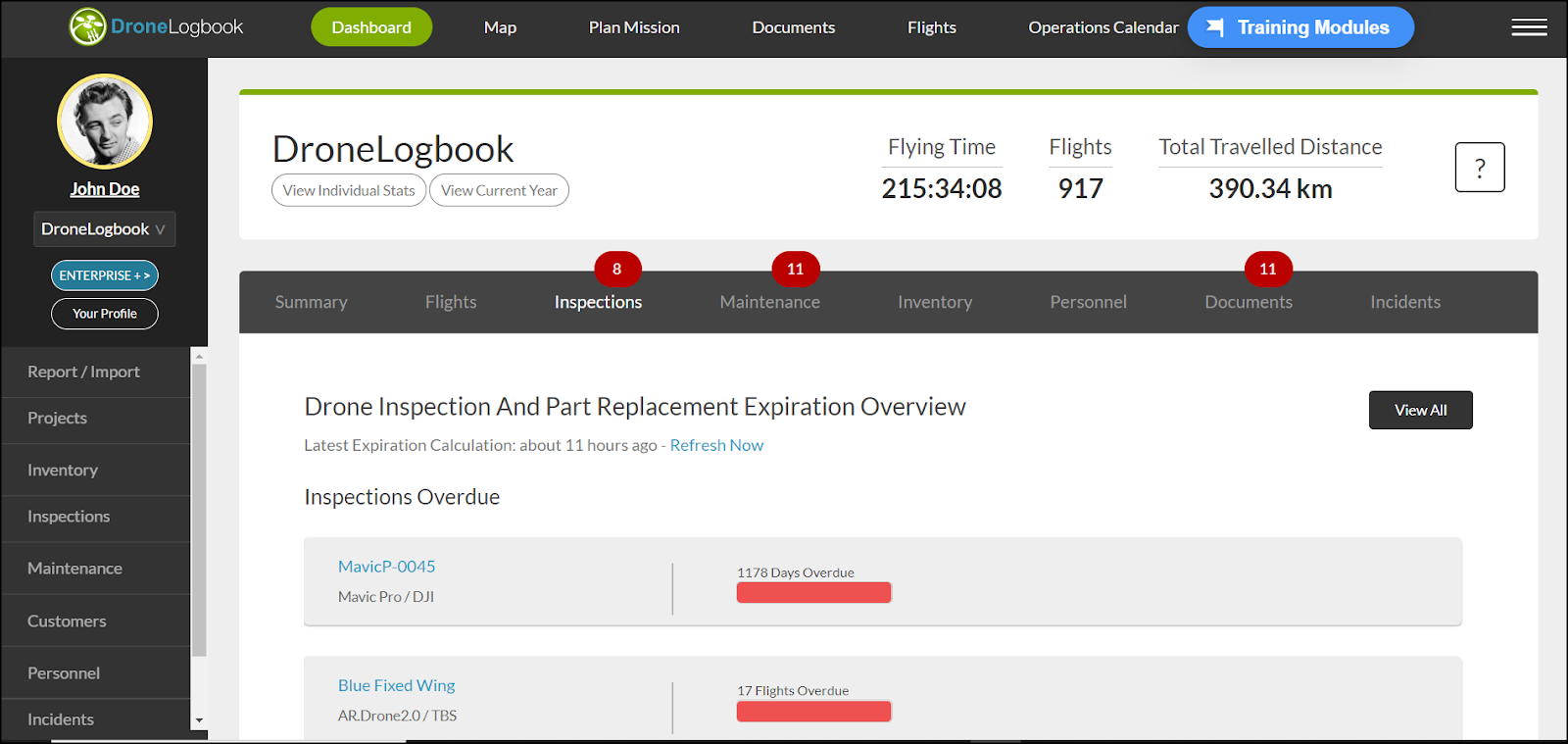Click the Latest Expiration Calculation text

point(480,445)
